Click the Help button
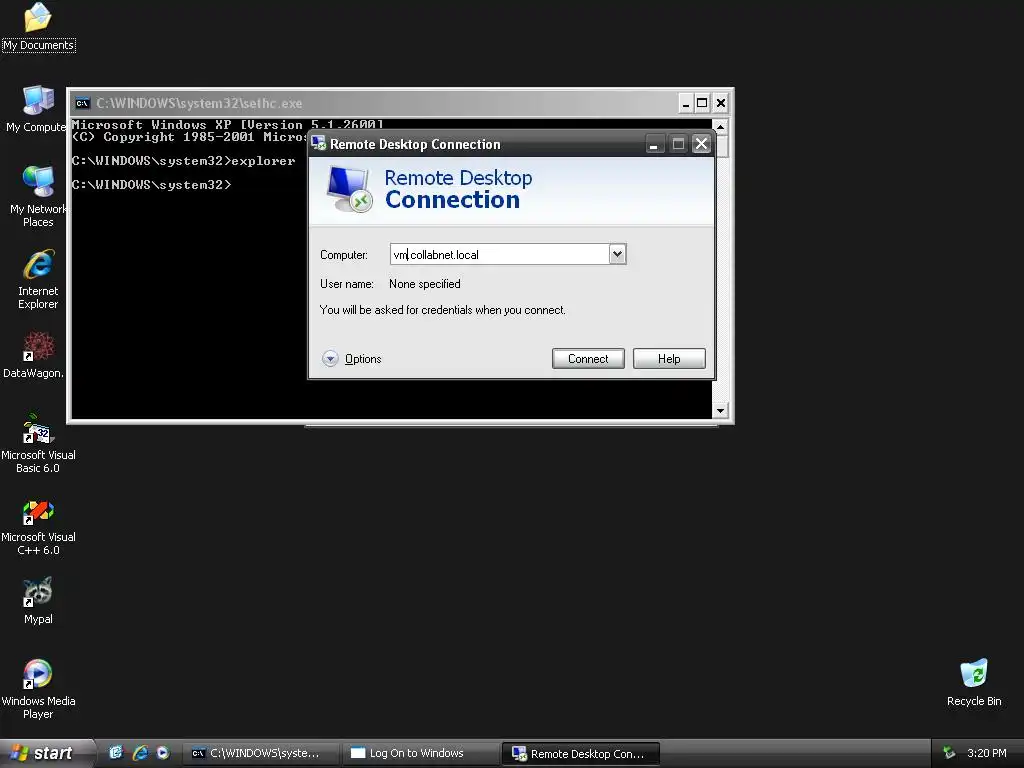Screen dimensions: 1024x768 [x=669, y=359]
